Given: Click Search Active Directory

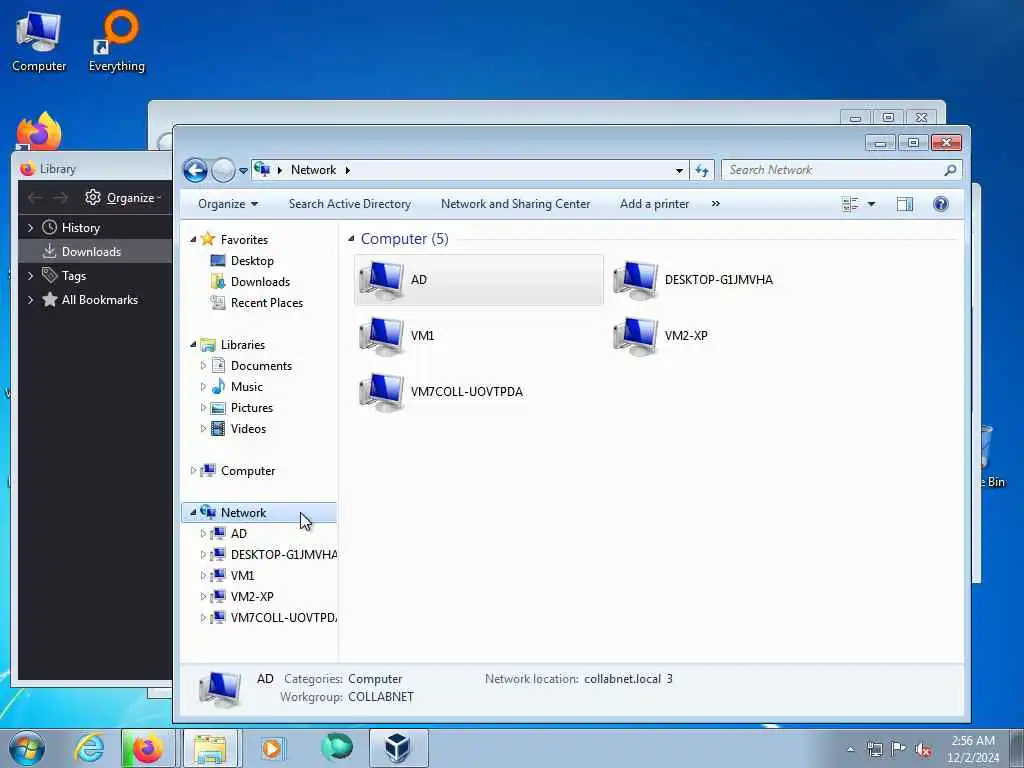Looking at the screenshot, I should (350, 204).
